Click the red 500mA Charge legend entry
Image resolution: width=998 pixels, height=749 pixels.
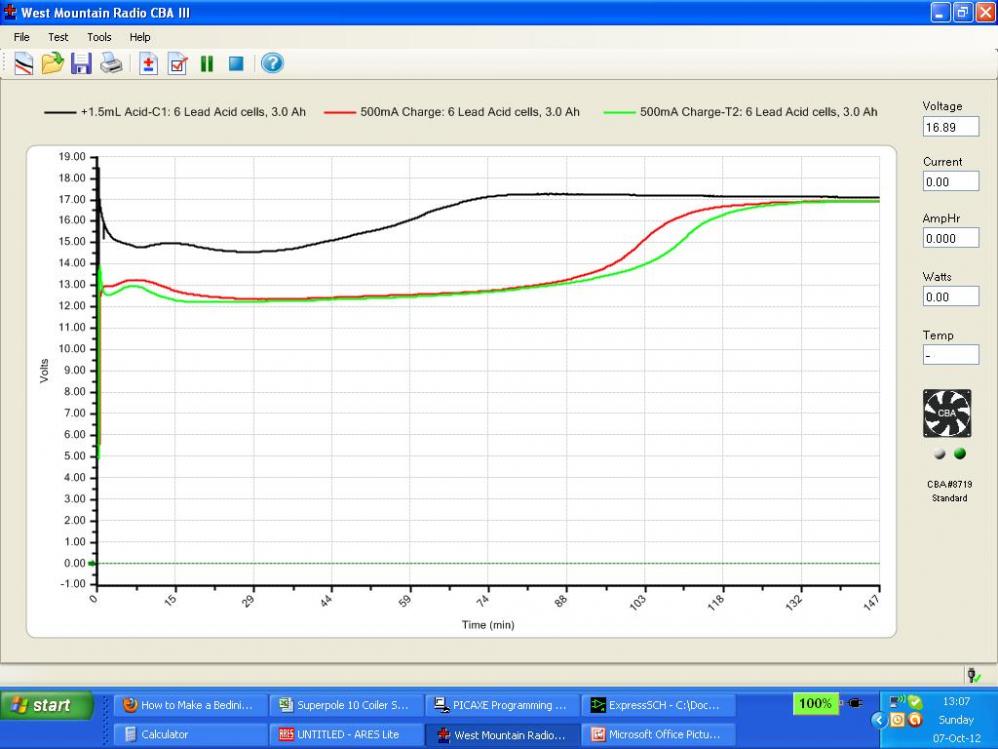click(x=452, y=112)
